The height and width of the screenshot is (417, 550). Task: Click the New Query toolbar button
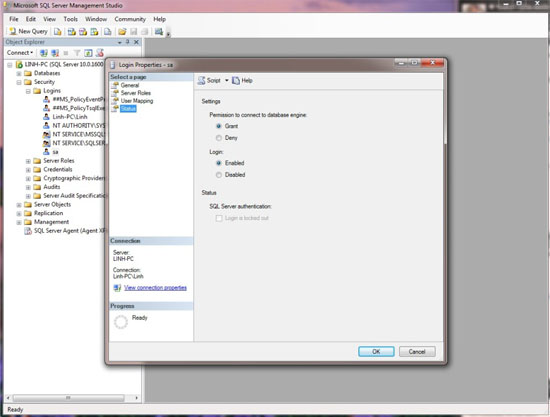point(28,32)
